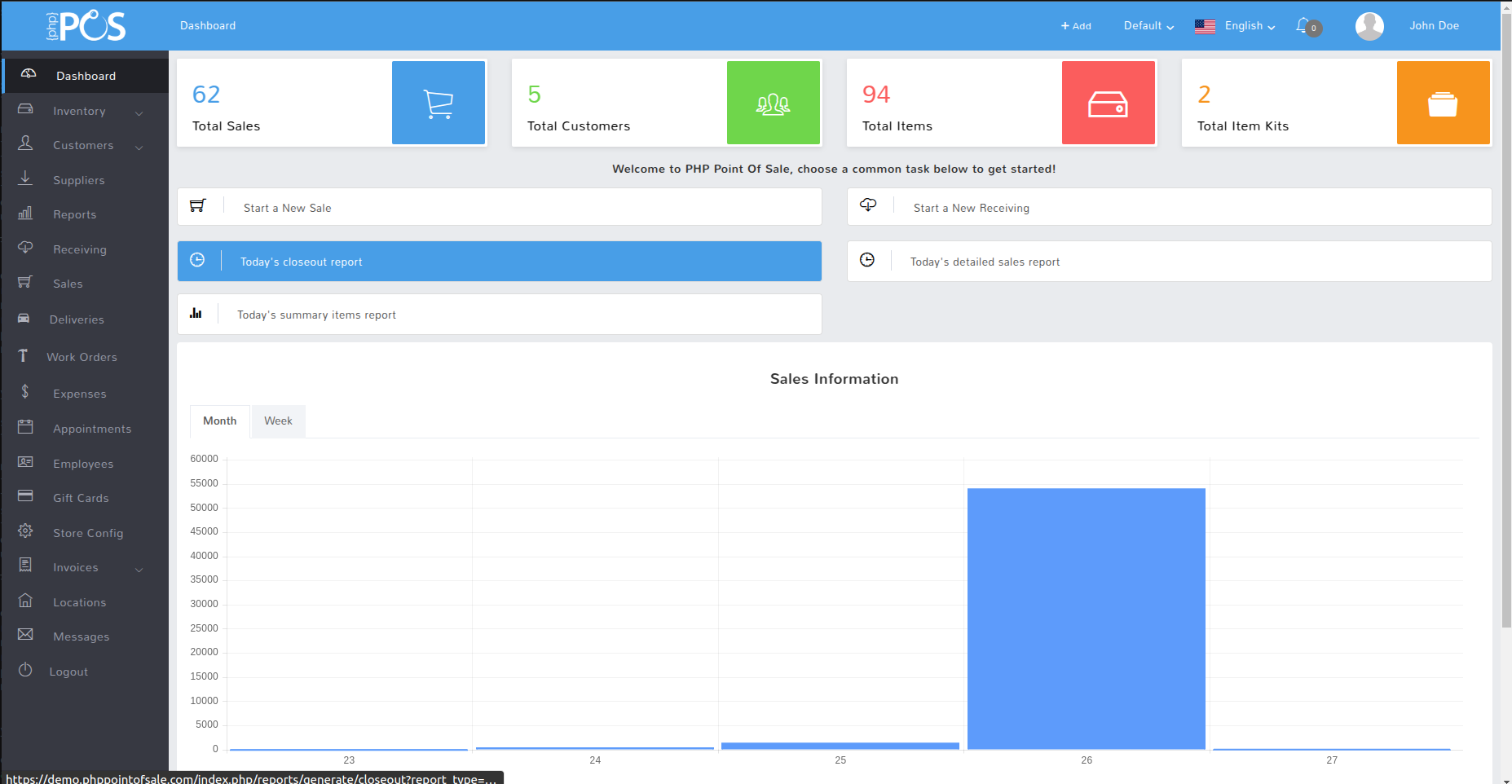Click the green Total Customers people icon
The height and width of the screenshot is (784, 1512).
click(x=773, y=103)
